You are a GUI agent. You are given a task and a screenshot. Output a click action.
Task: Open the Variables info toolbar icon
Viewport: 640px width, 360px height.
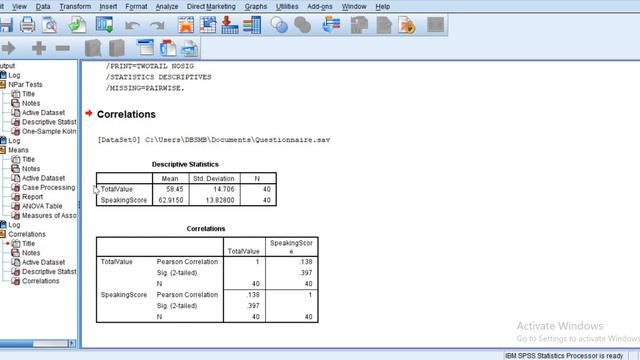[x=252, y=25]
